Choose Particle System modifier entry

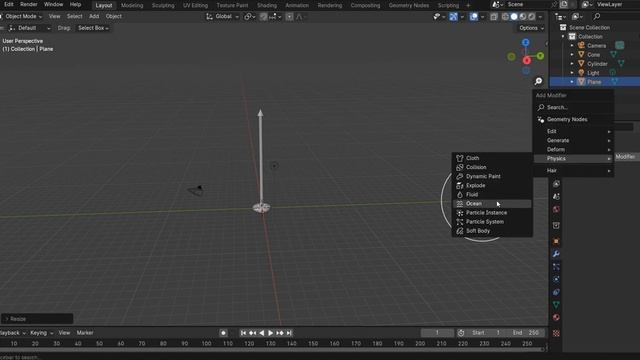click(x=492, y=222)
